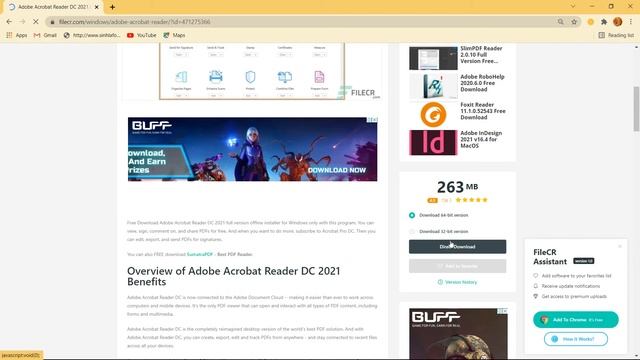Viewport: 640px width, 360px height.
Task: Click Add To Chrome button
Action: pyautogui.click(x=576, y=320)
